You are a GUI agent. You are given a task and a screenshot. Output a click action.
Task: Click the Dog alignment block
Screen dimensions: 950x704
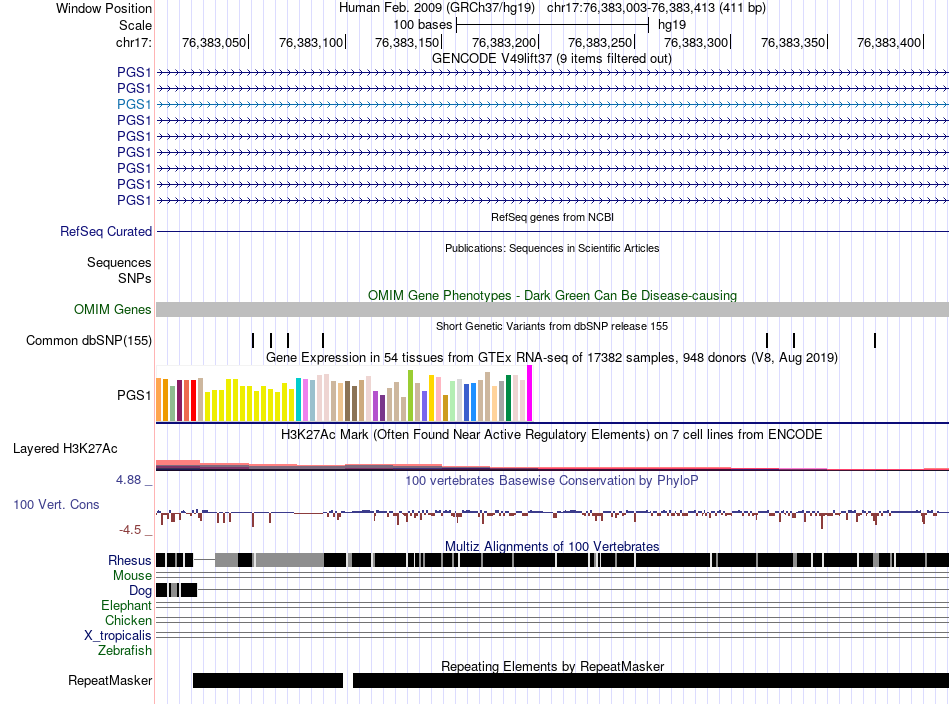(176, 590)
